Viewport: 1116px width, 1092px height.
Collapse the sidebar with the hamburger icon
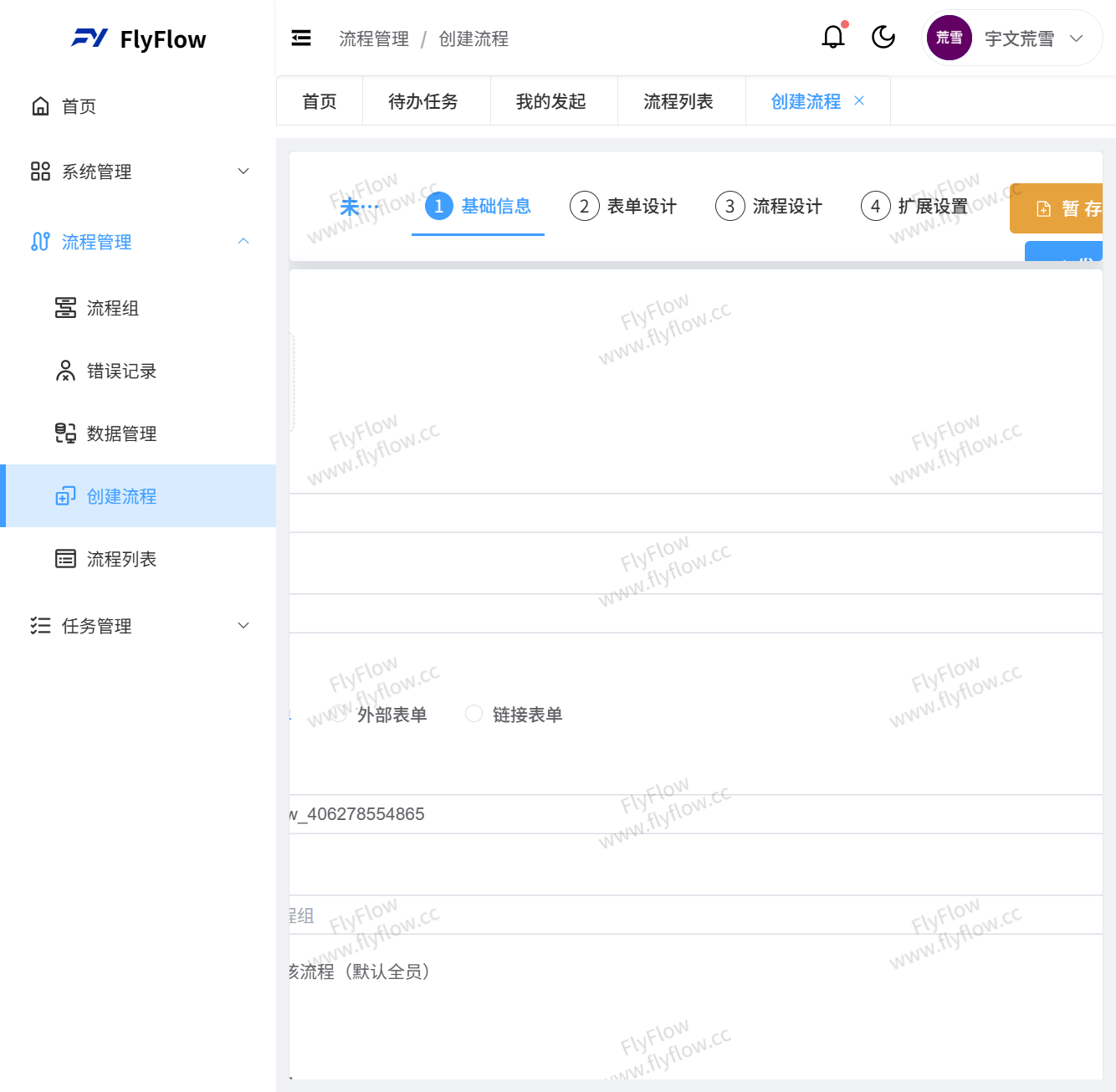tap(301, 38)
